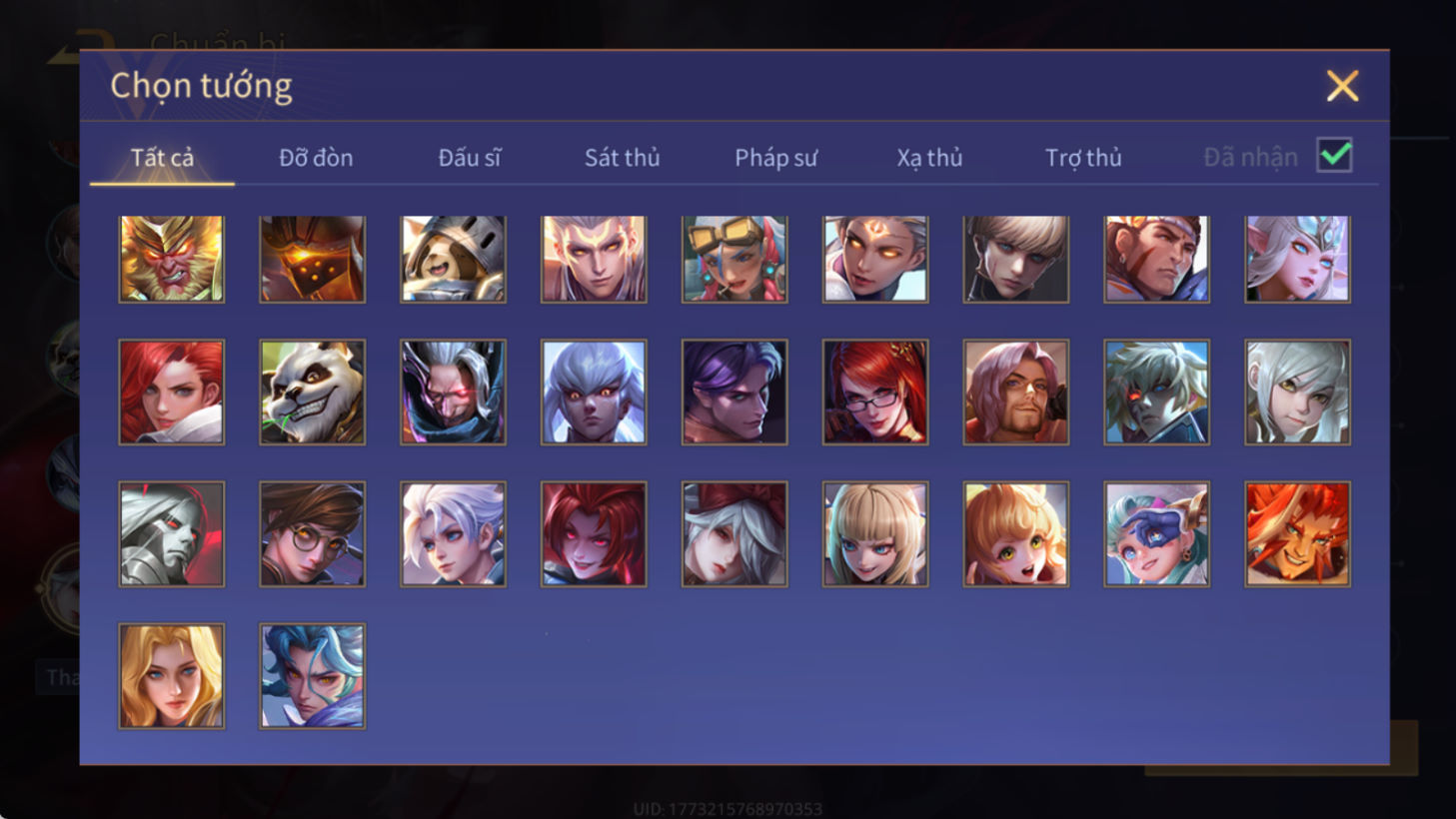Pick the brown-haired hero with round glasses
The width and height of the screenshot is (1456, 819).
click(x=312, y=533)
